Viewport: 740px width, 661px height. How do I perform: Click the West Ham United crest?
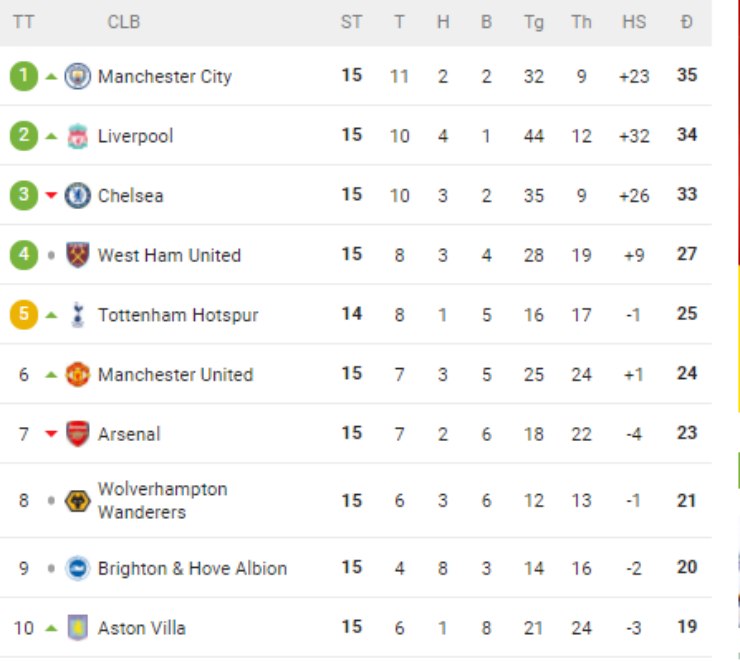click(x=77, y=255)
